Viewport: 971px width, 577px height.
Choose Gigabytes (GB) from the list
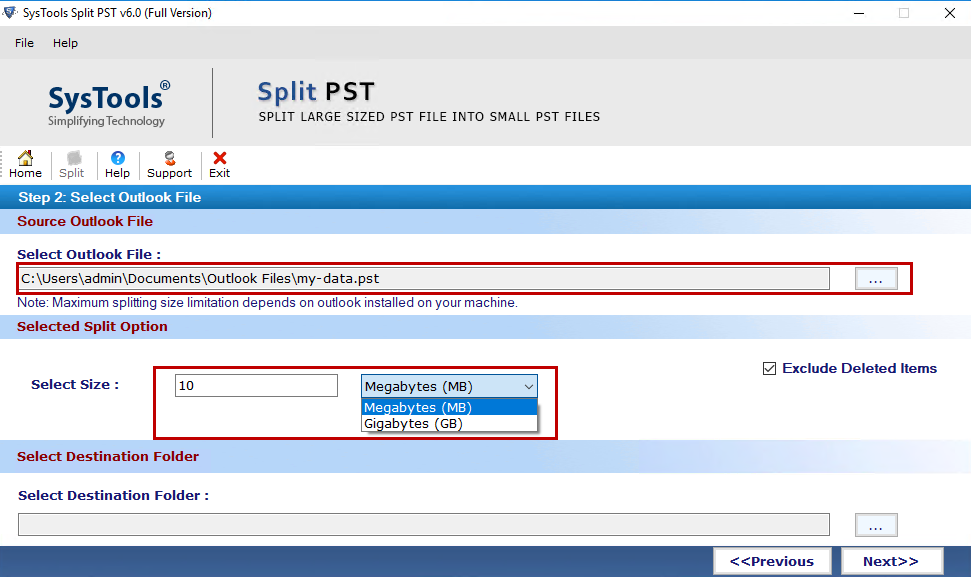click(449, 423)
